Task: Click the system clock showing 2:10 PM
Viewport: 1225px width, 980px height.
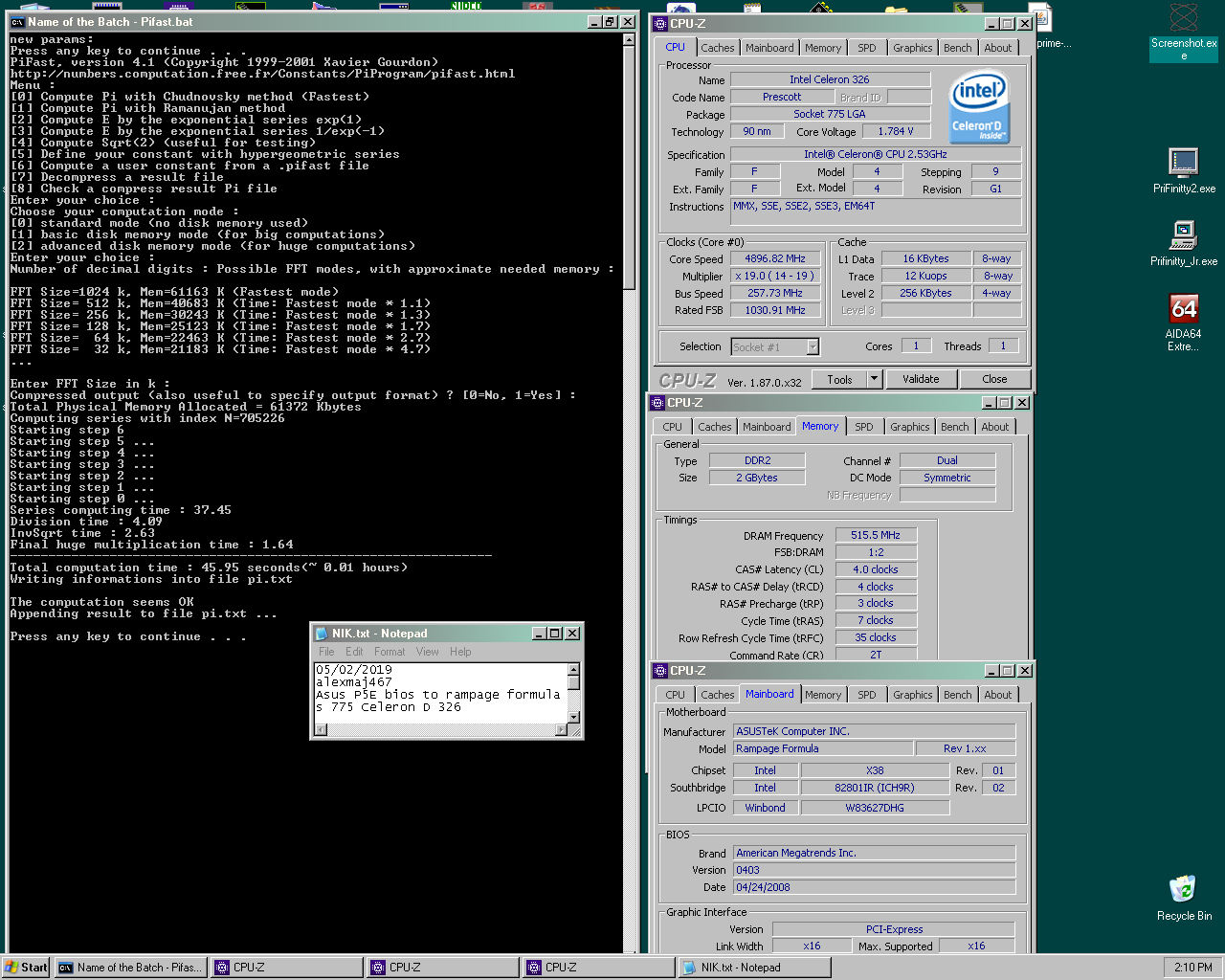Action: coord(1192,968)
